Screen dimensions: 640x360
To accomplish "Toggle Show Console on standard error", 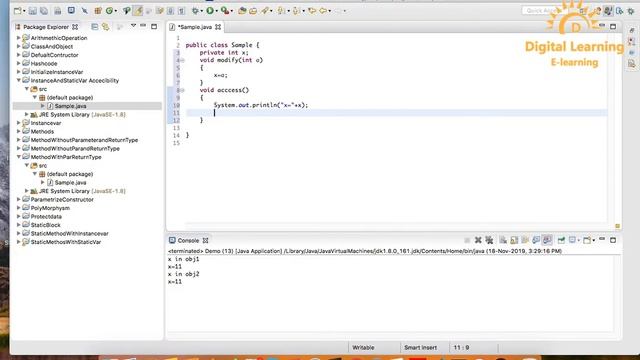I will [x=547, y=240].
